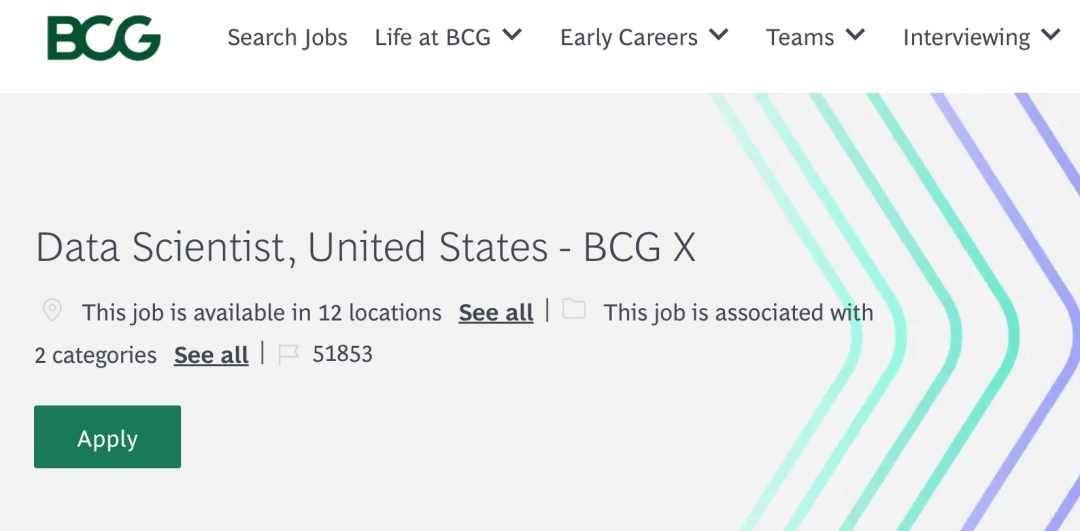Expand the Interviewing dropdown chevron
This screenshot has height=531, width=1080.
[x=1051, y=34]
